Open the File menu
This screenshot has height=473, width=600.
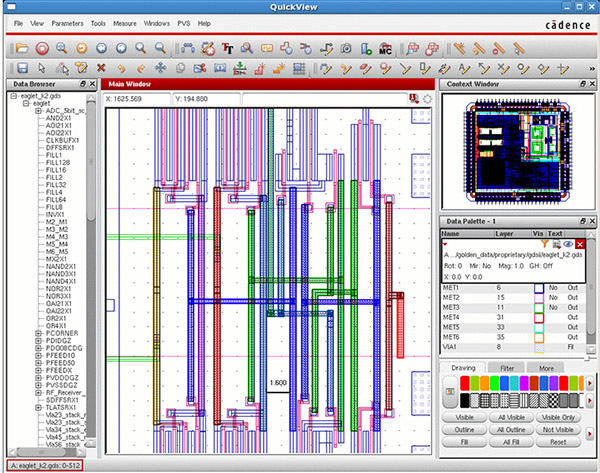18,24
